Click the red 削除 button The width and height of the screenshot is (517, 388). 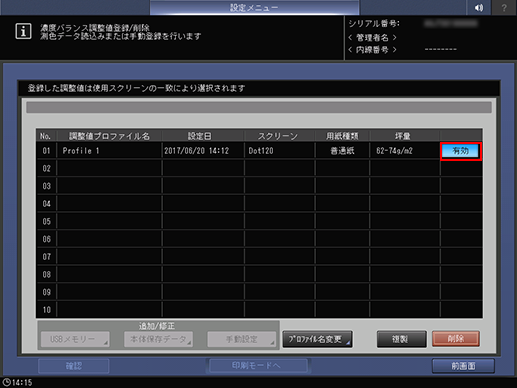(456, 339)
